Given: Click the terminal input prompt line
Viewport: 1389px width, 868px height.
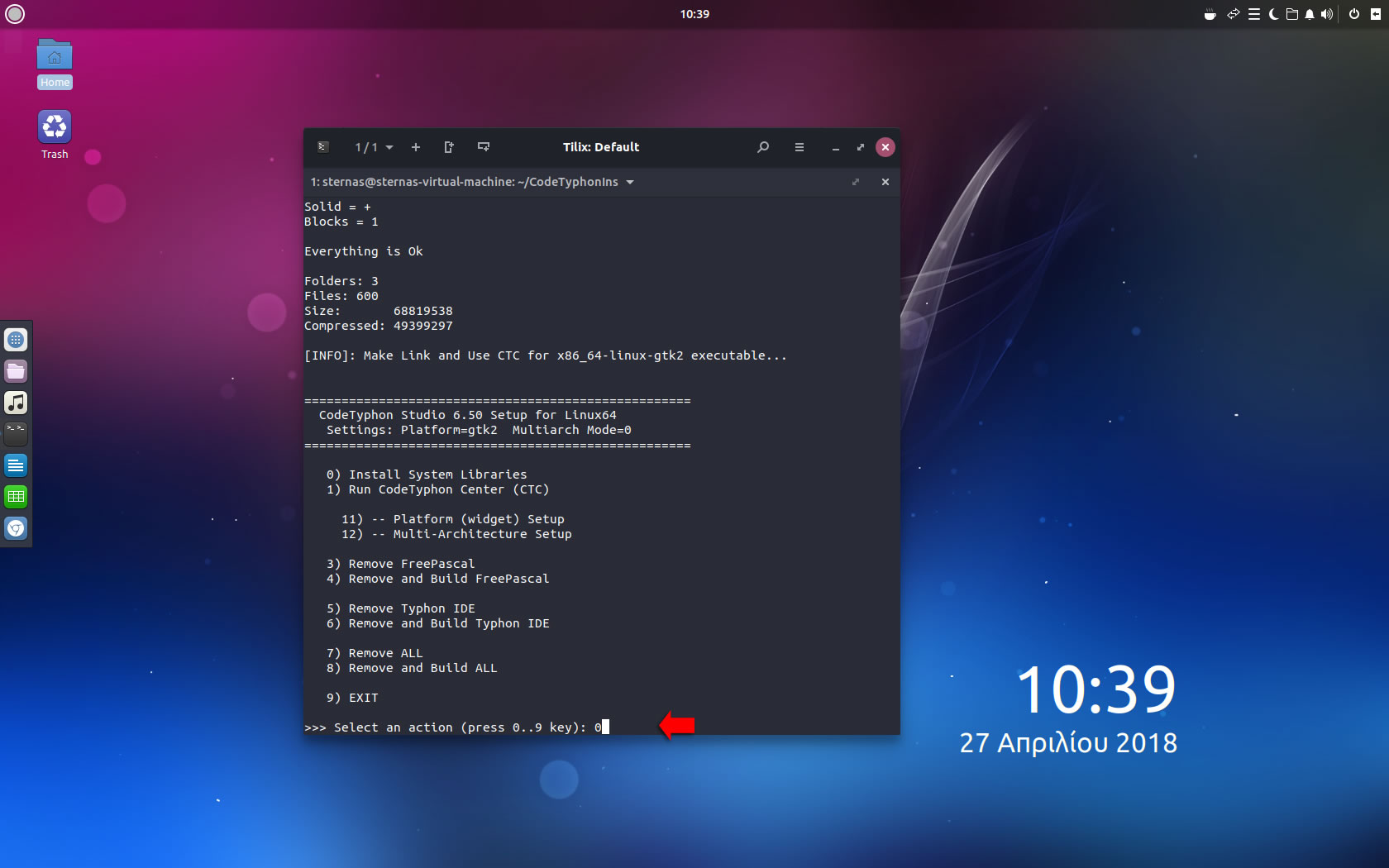Looking at the screenshot, I should pos(456,727).
